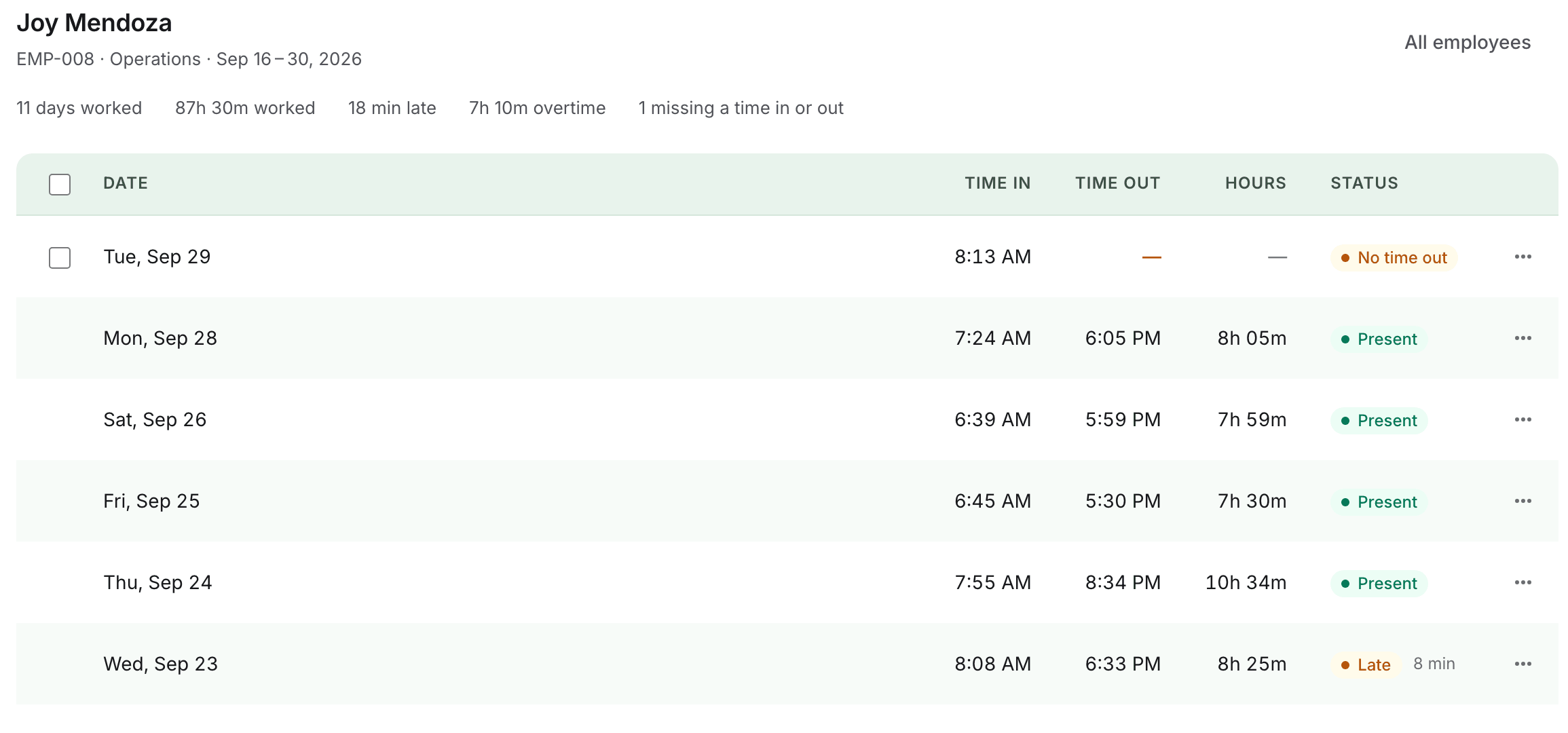The image size is (1568, 733).
Task: Click the 8 min late note
Action: click(x=1434, y=664)
